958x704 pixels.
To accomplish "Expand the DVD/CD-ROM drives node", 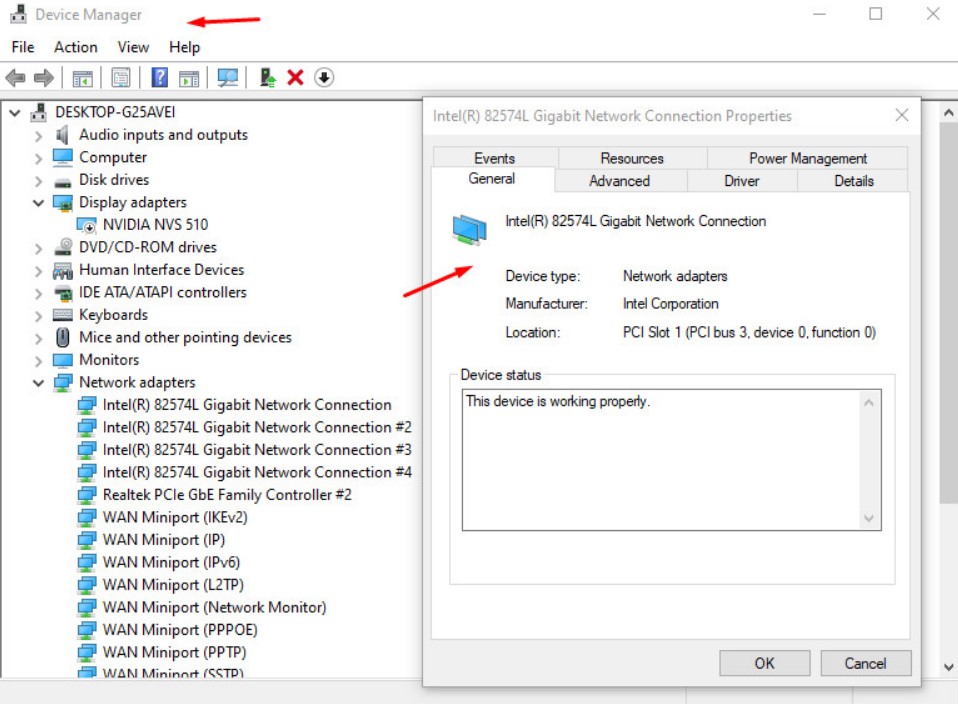I will click(38, 248).
